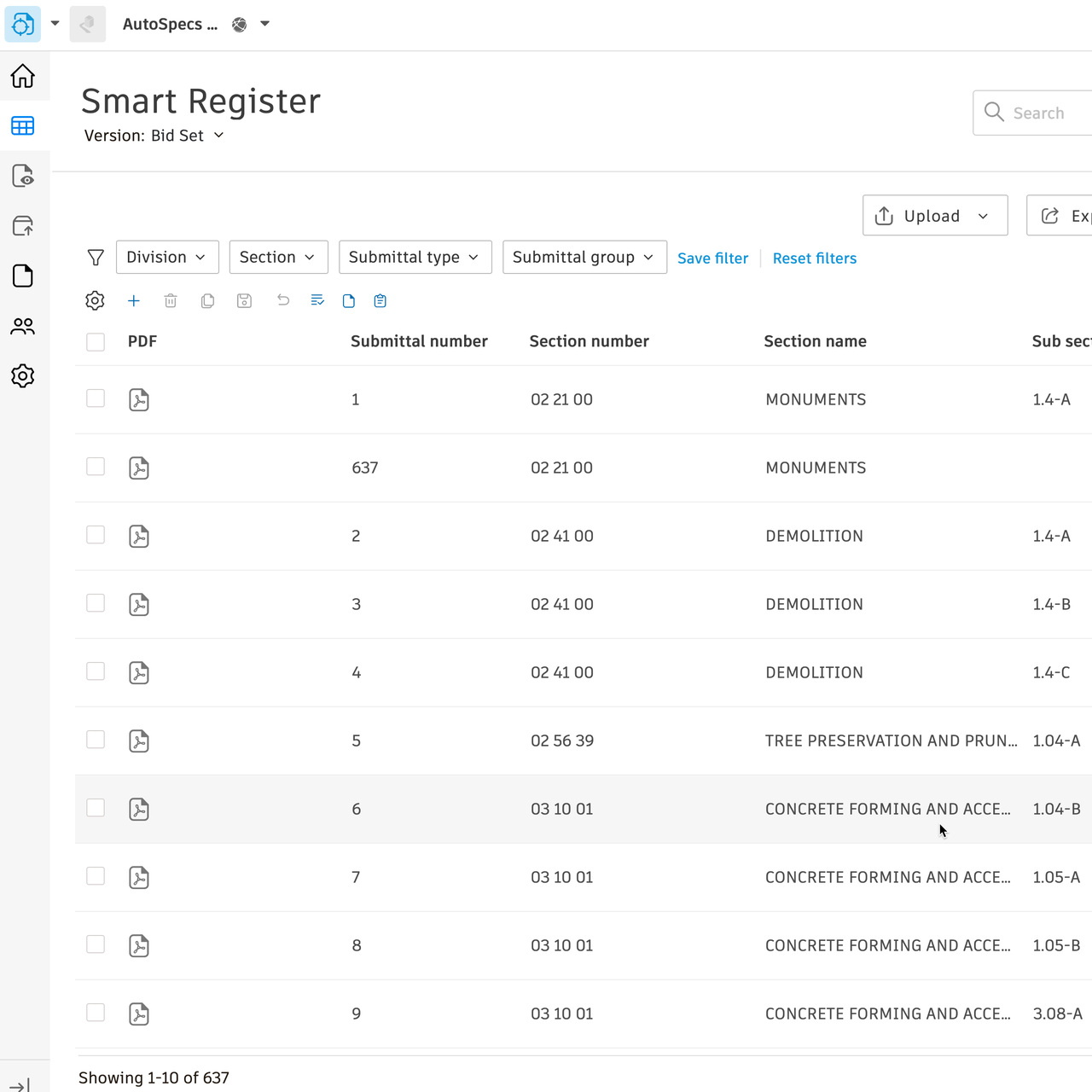Open the Autodesk product switcher icon
Viewport: 1092px width, 1092px height.
[x=23, y=24]
